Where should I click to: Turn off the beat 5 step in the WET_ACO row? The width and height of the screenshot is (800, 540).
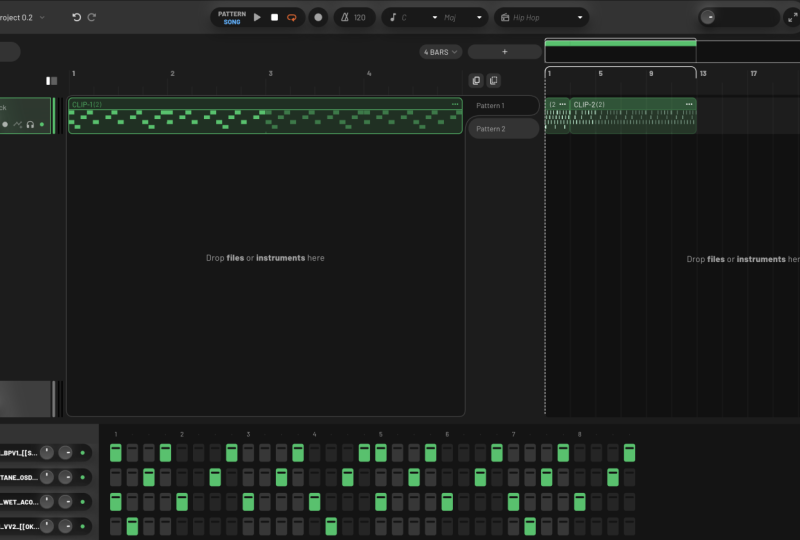(x=381, y=502)
